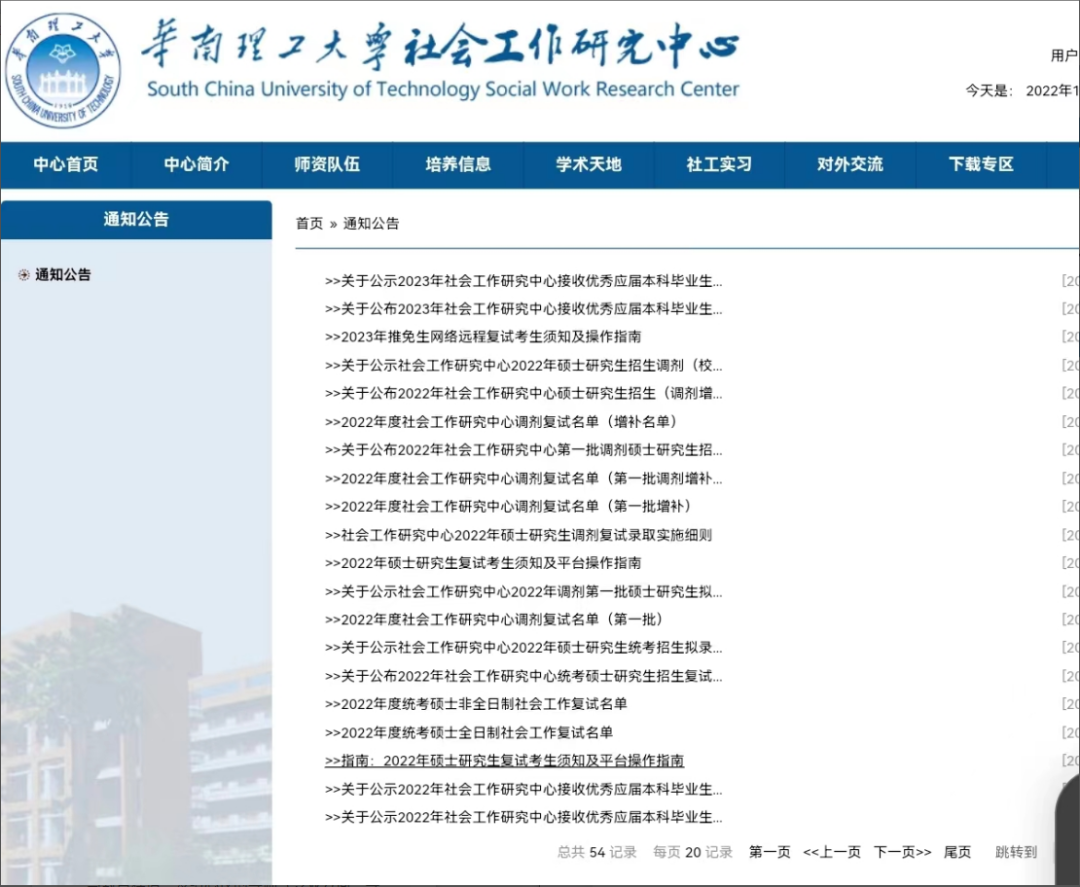Open the 中心简介 nav item

click(x=197, y=165)
